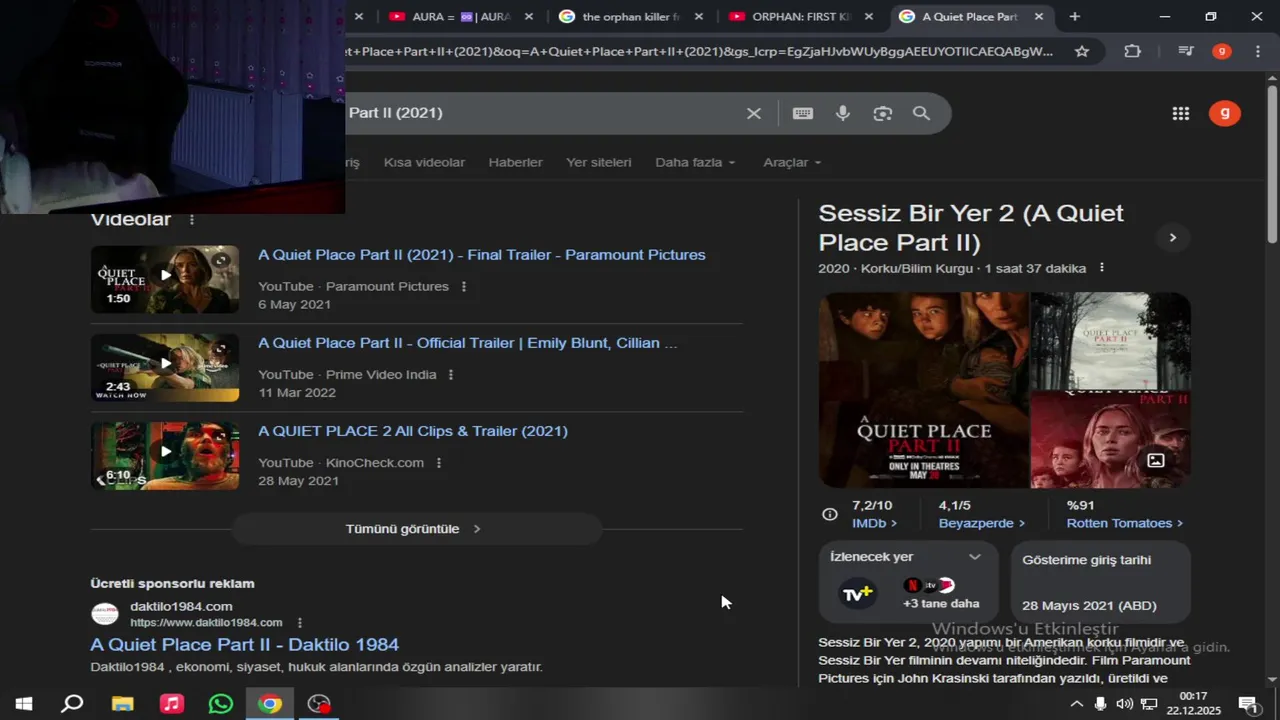Open the Daktilo 1984 sponsored result
The height and width of the screenshot is (720, 1280).
[244, 645]
